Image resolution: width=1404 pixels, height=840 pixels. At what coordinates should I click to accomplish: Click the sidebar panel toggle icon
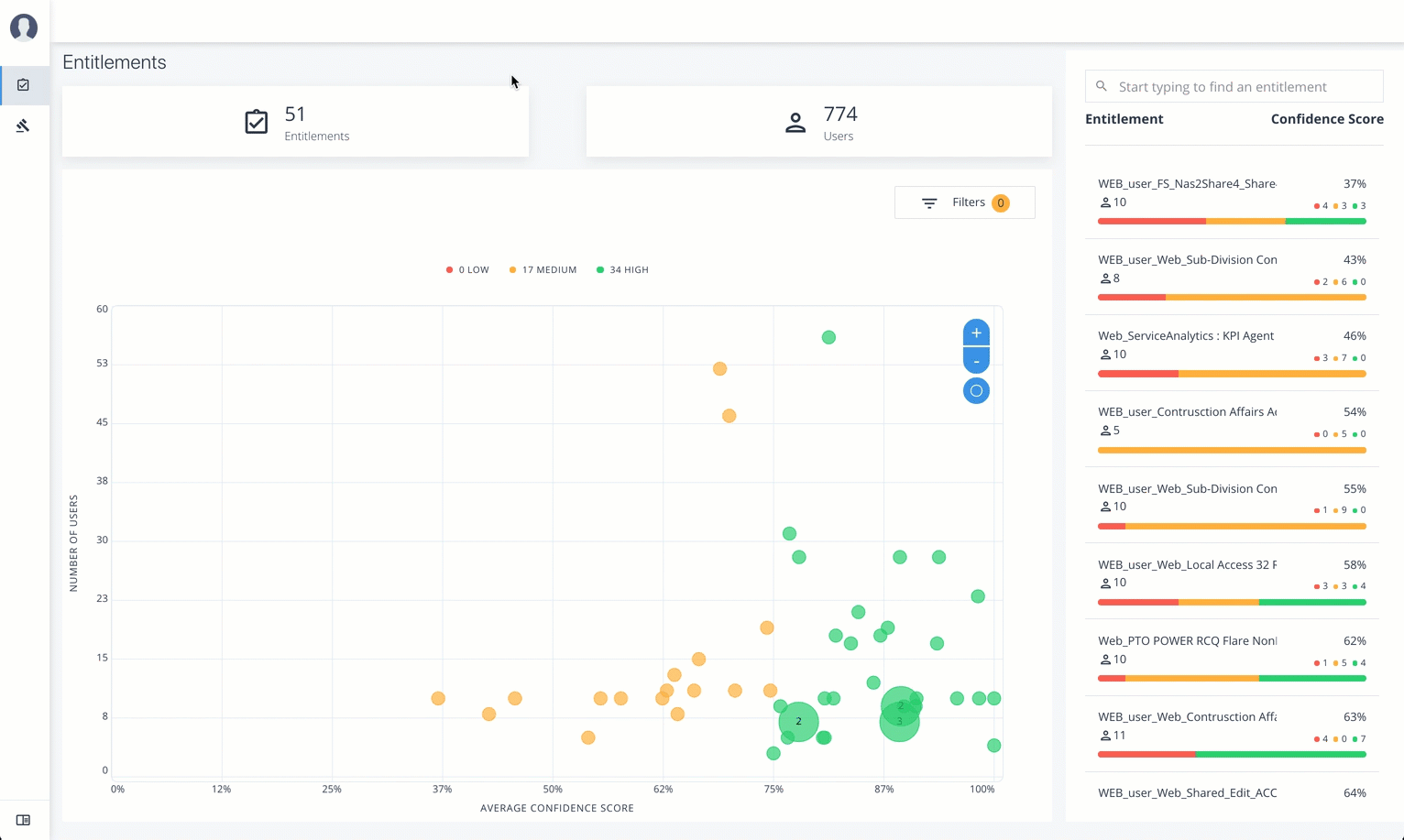coord(24,820)
